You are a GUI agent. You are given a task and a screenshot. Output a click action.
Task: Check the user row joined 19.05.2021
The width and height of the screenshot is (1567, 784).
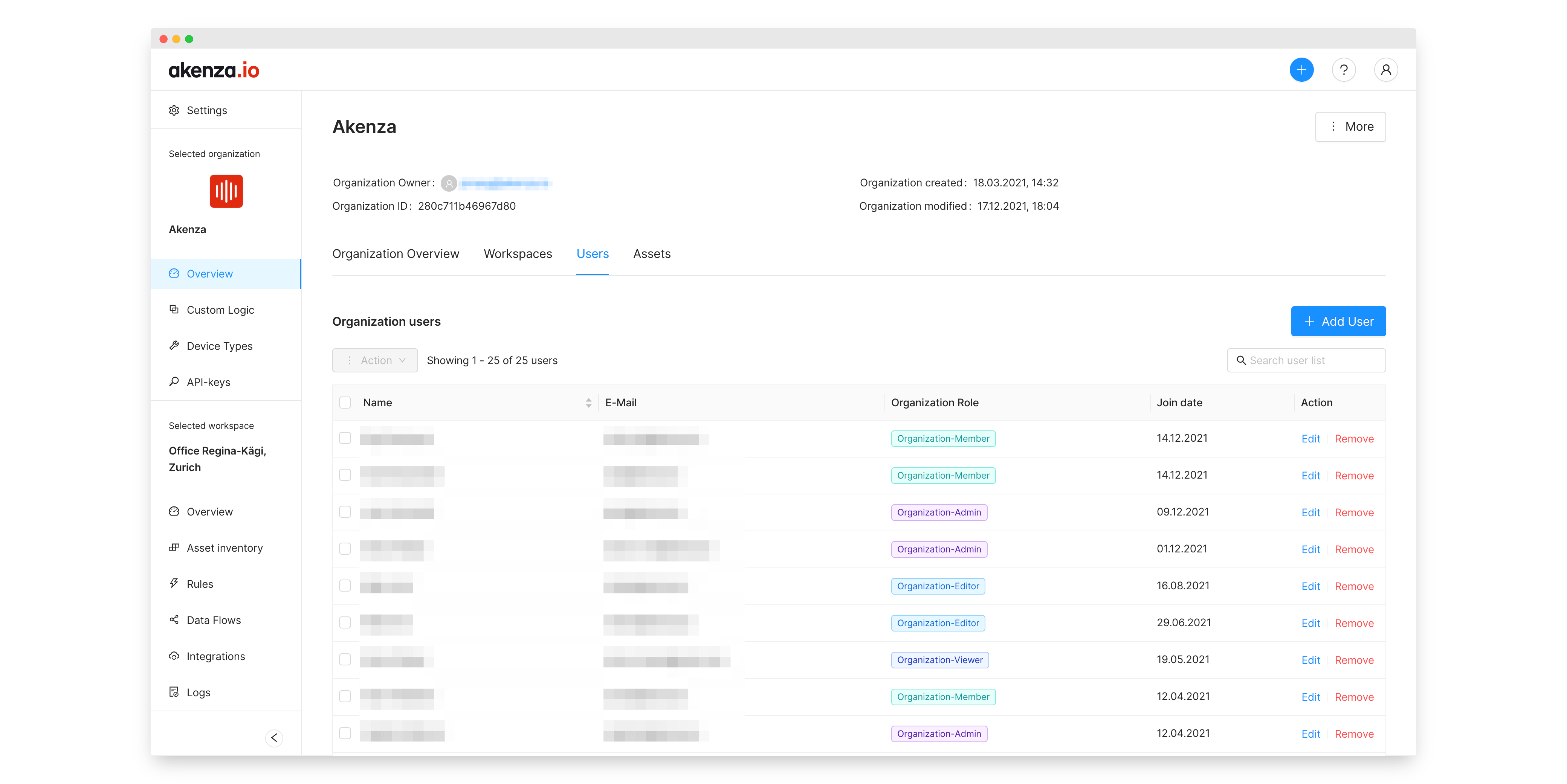(345, 659)
